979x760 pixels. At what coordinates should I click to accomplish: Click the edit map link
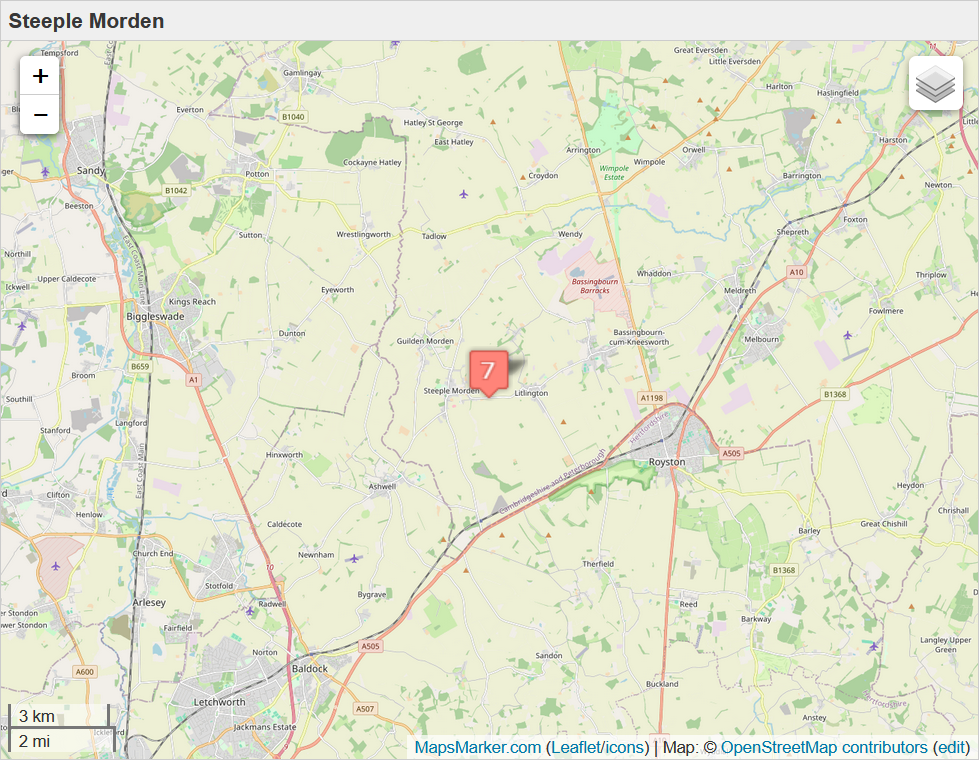(952, 748)
